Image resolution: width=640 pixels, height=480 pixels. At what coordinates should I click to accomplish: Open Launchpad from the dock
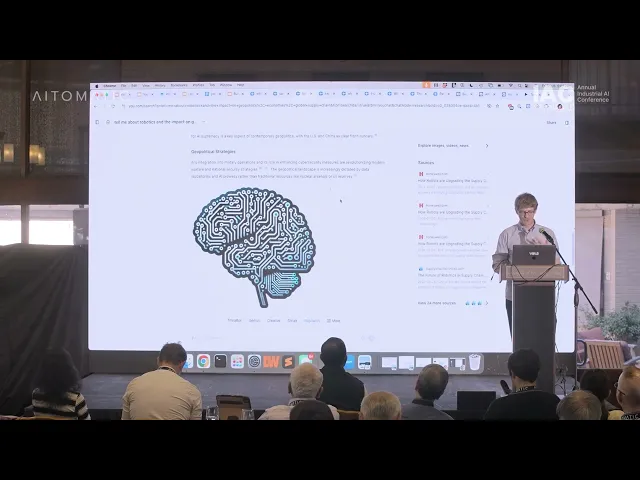(237, 361)
